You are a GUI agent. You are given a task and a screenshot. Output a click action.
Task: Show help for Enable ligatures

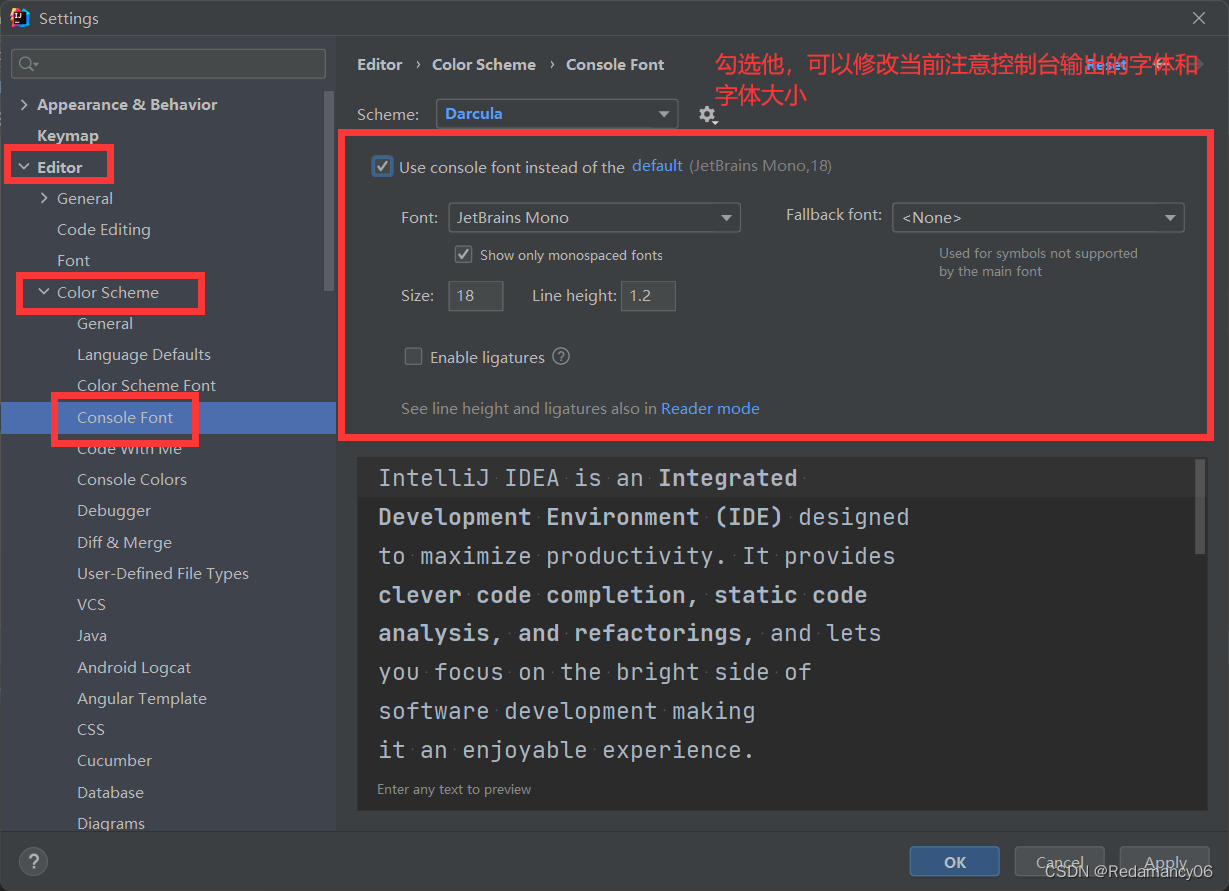point(561,356)
